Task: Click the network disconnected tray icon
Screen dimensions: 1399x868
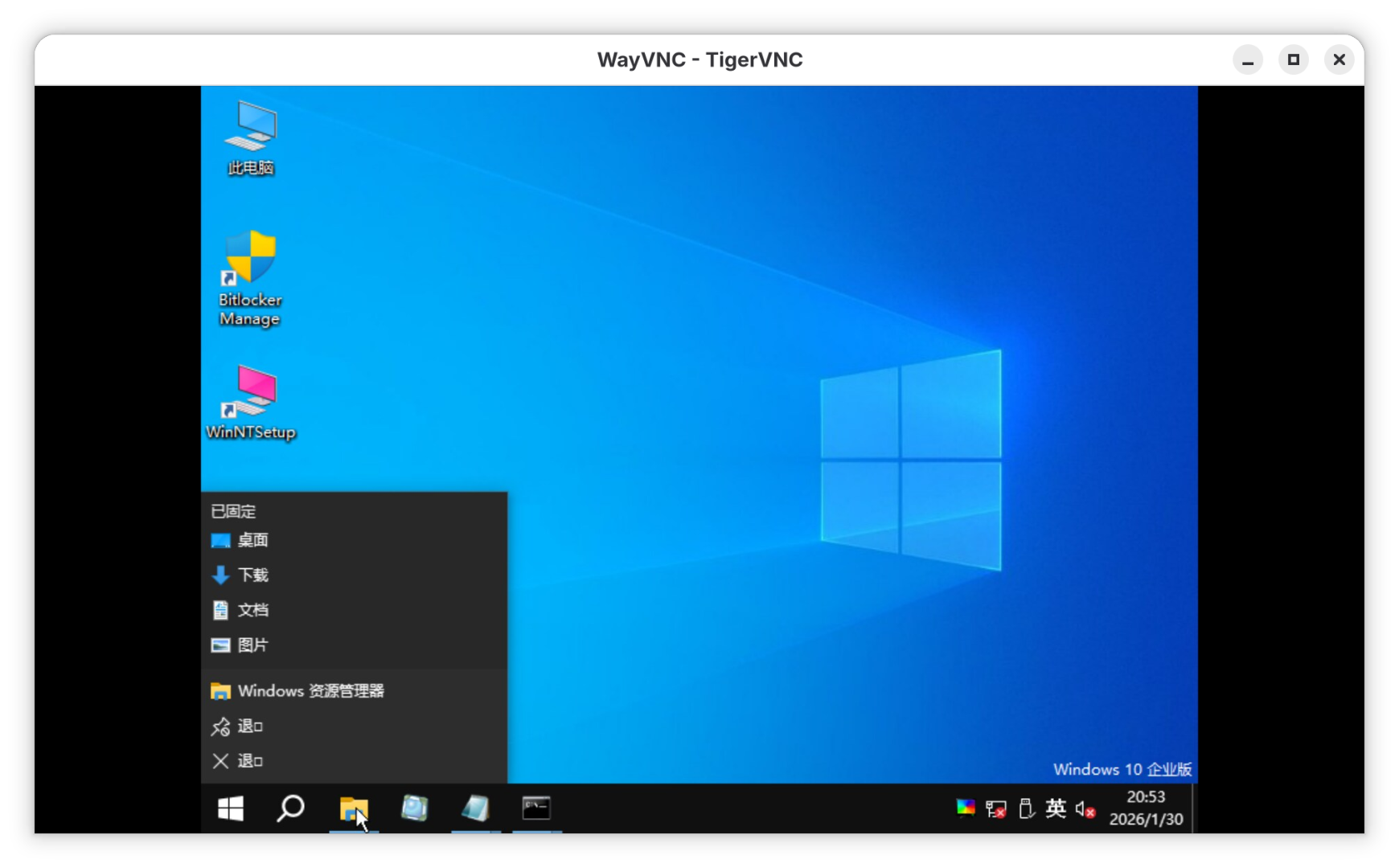Action: pyautogui.click(x=995, y=809)
